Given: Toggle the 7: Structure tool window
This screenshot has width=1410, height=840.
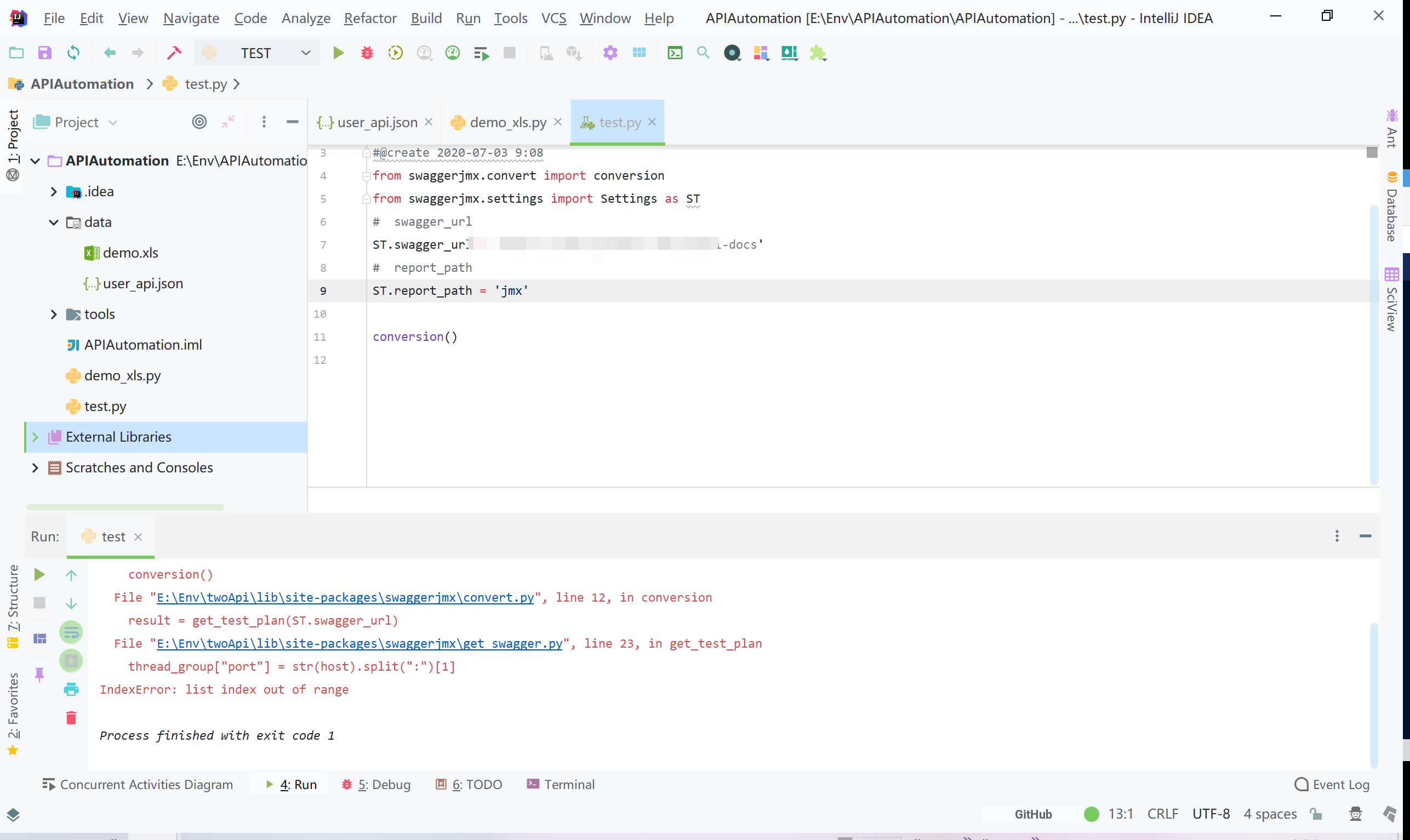Looking at the screenshot, I should 13,607.
